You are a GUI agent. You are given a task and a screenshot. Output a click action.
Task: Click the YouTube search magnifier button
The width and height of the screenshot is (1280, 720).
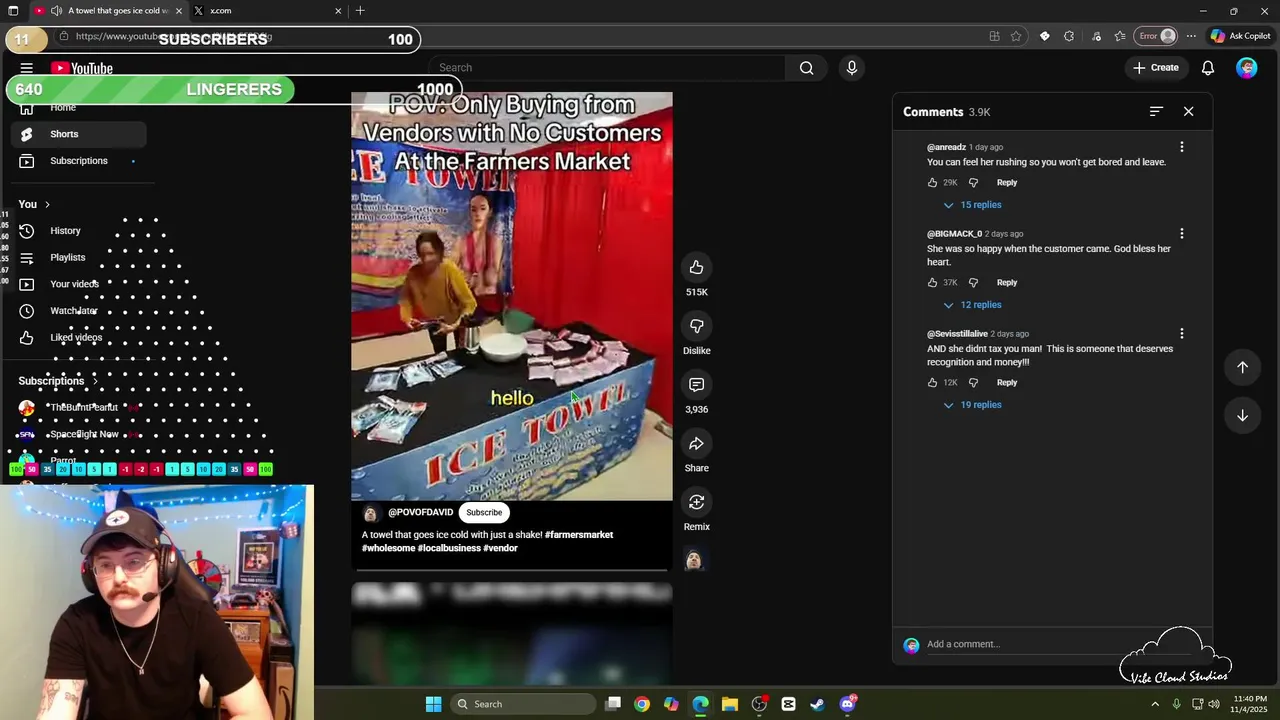806,68
